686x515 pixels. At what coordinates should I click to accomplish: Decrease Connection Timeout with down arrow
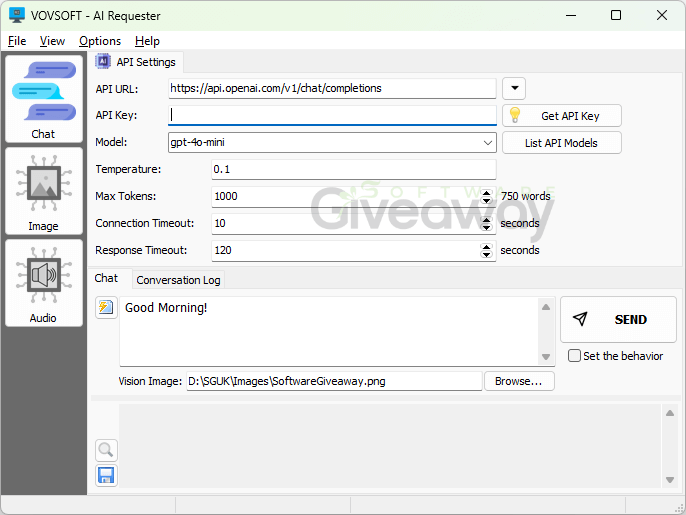(486, 228)
